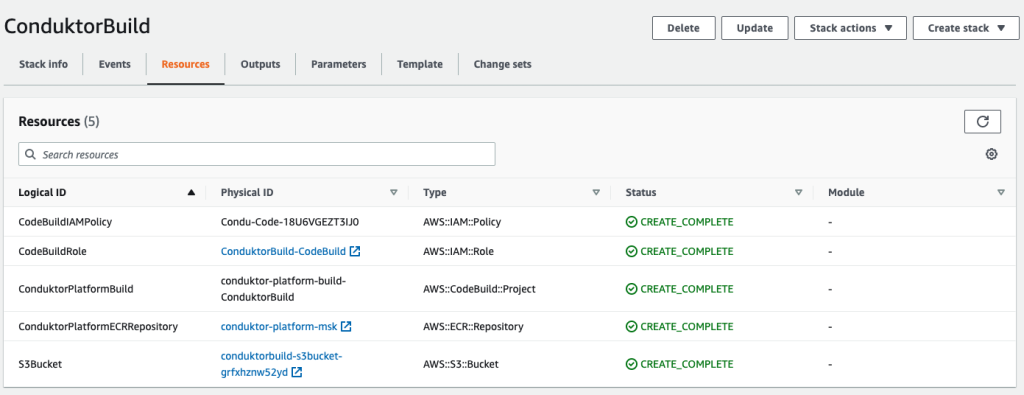The image size is (1024, 395).
Task: Select S3Bucket logical ID cell
Action: pos(40,364)
